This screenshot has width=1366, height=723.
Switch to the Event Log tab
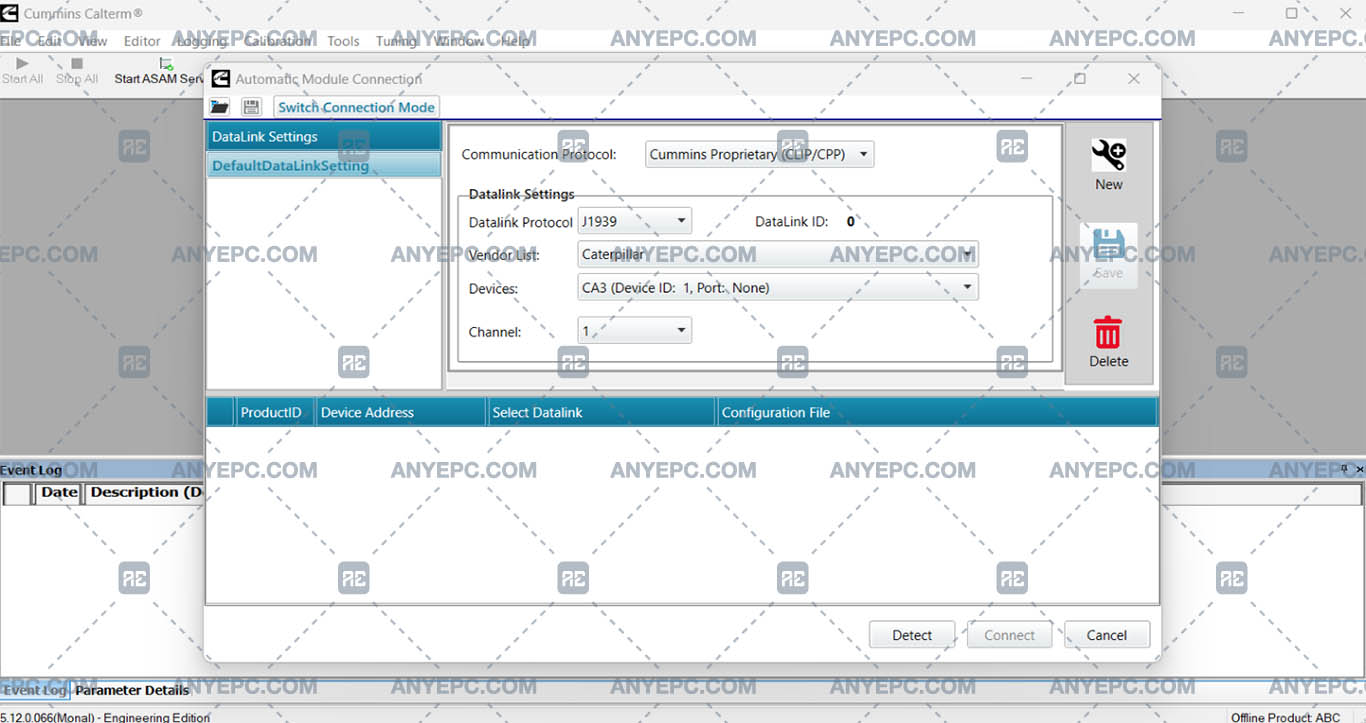click(34, 690)
